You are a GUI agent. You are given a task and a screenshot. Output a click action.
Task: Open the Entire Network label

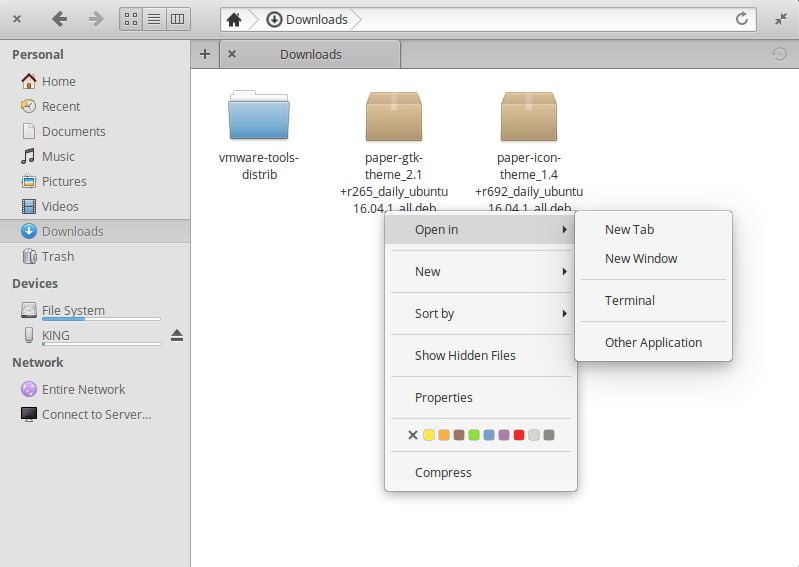[84, 389]
